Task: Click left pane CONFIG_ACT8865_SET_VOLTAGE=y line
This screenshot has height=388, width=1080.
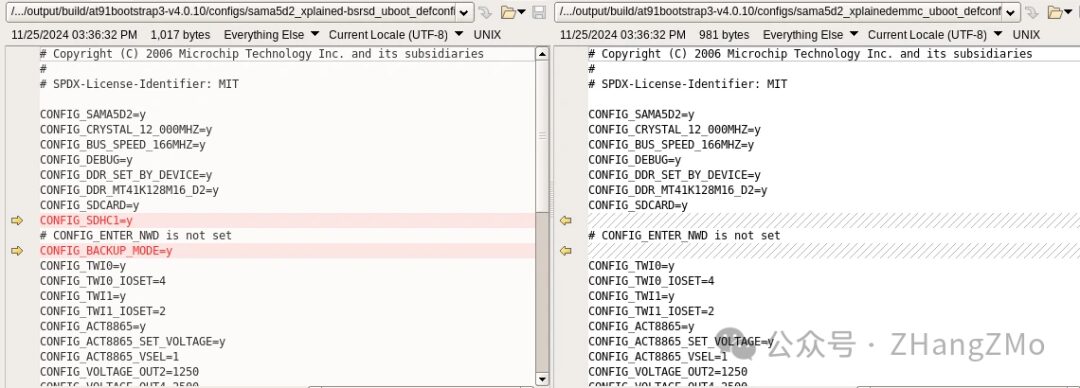Action: click(x=132, y=342)
